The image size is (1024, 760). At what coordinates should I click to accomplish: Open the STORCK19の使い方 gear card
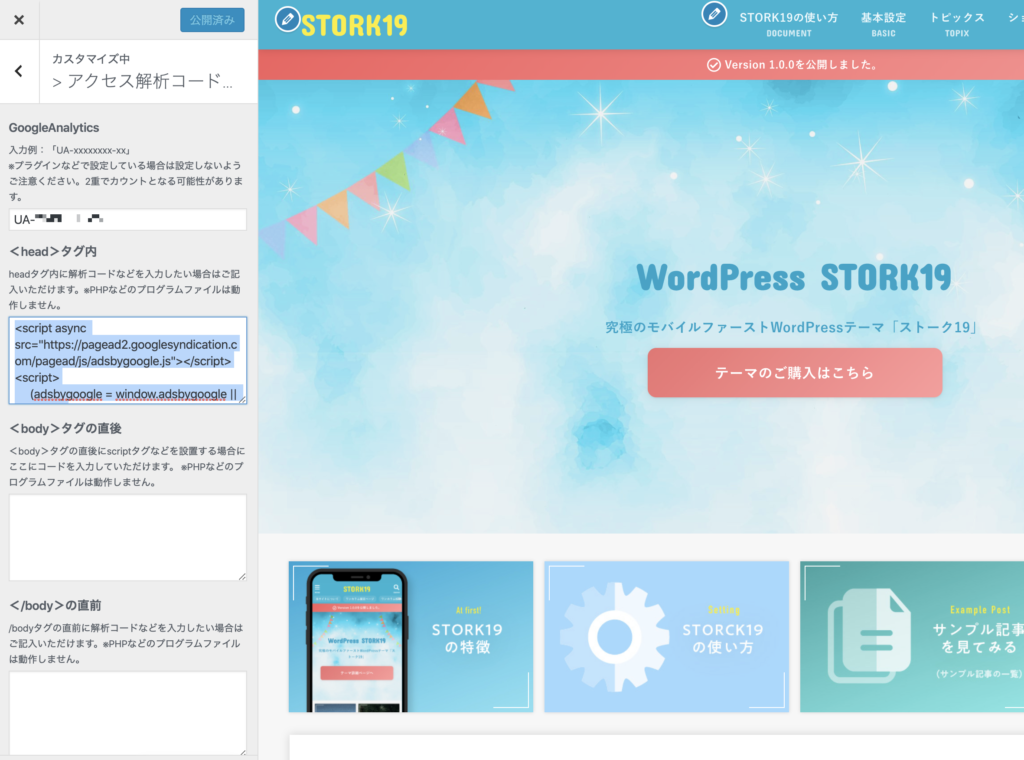pyautogui.click(x=666, y=637)
